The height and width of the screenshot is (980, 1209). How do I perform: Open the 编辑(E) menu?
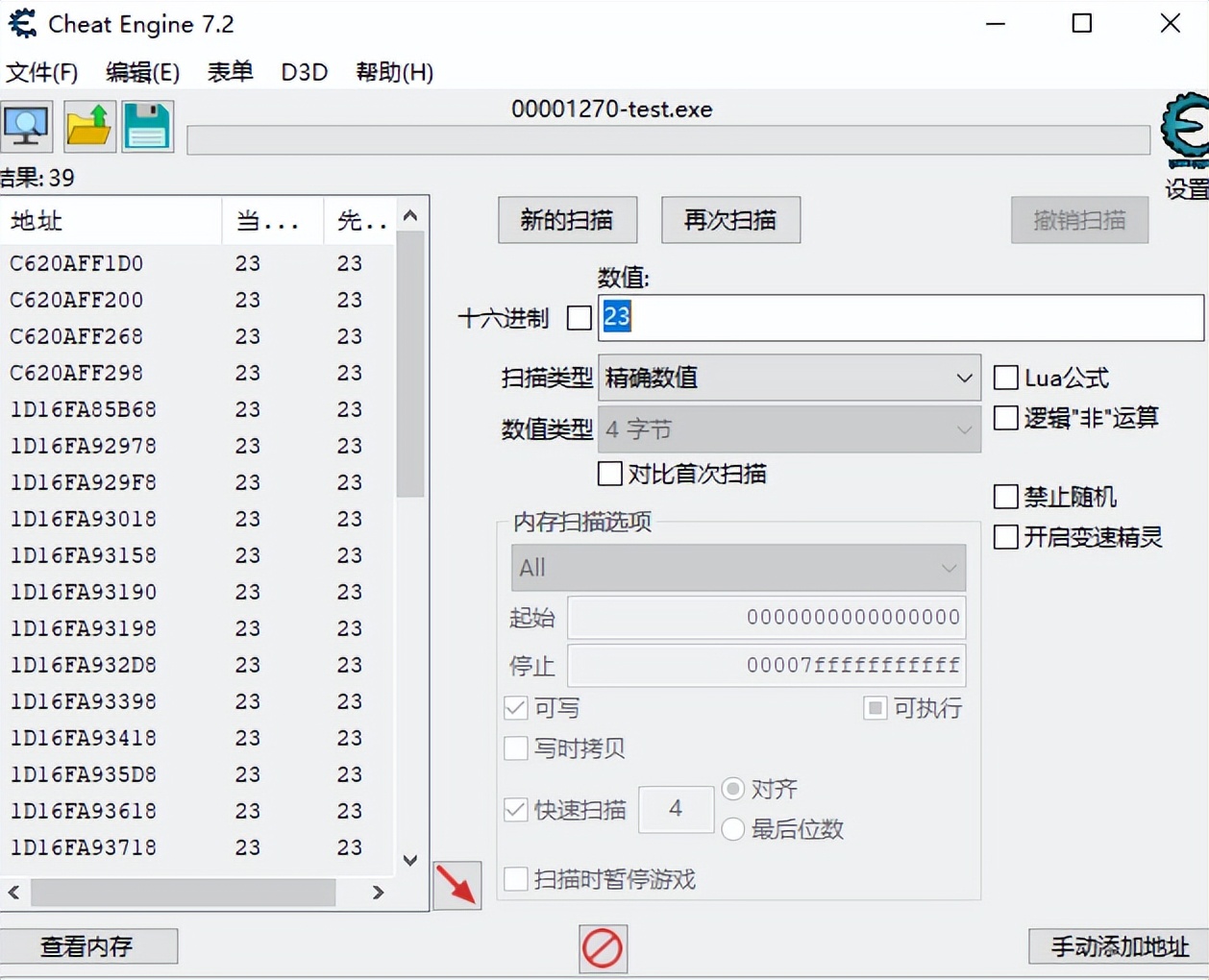tap(142, 72)
